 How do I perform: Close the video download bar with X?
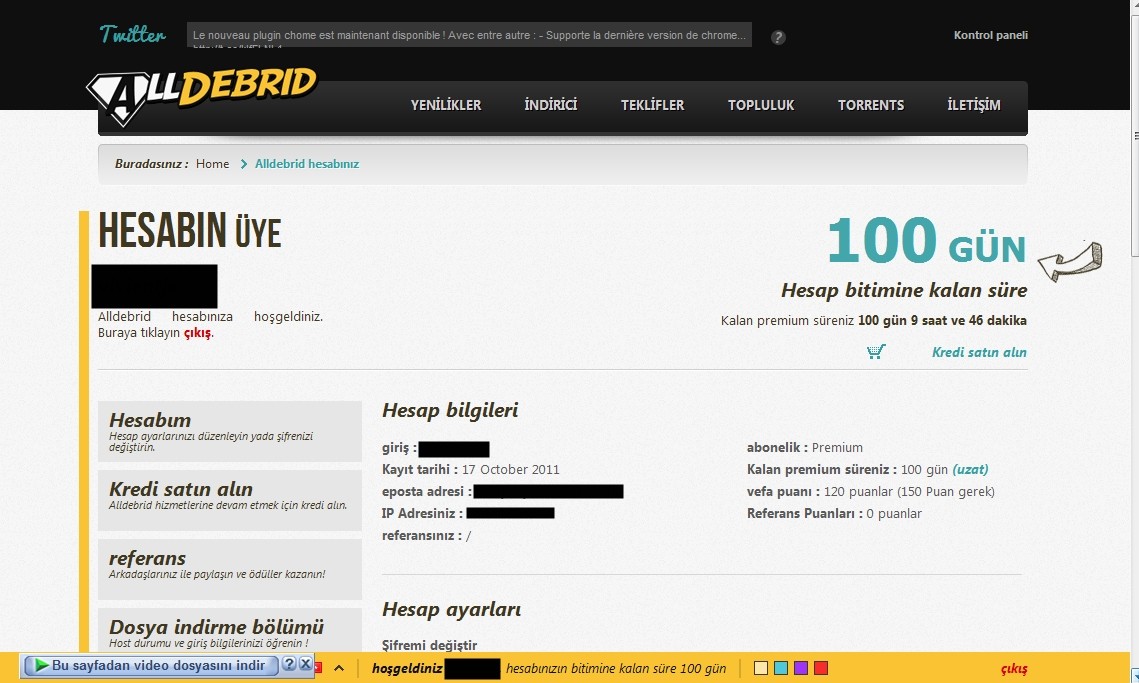[x=306, y=664]
